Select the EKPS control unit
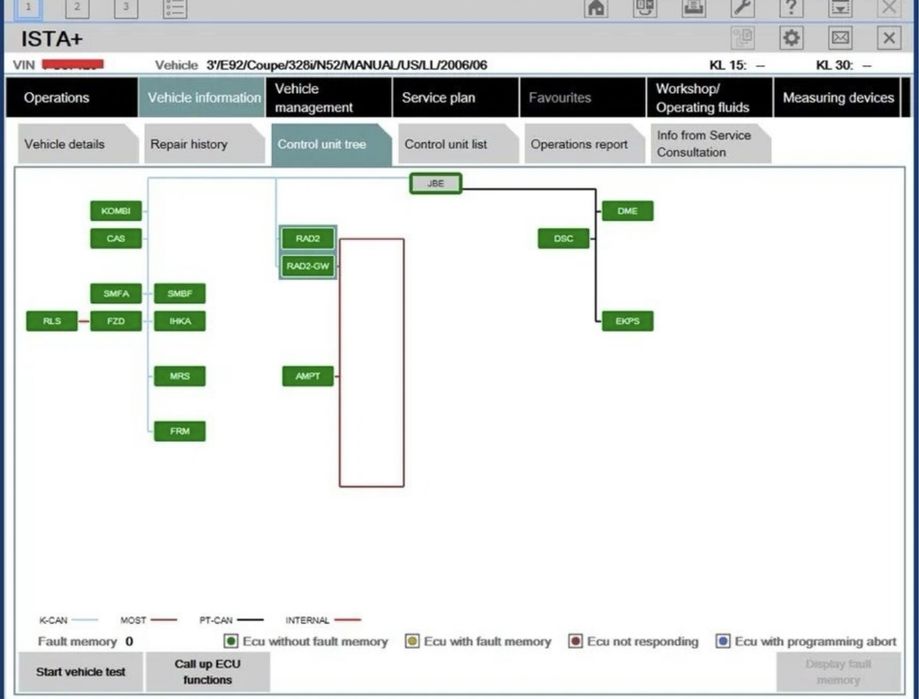The image size is (919, 699). click(627, 321)
